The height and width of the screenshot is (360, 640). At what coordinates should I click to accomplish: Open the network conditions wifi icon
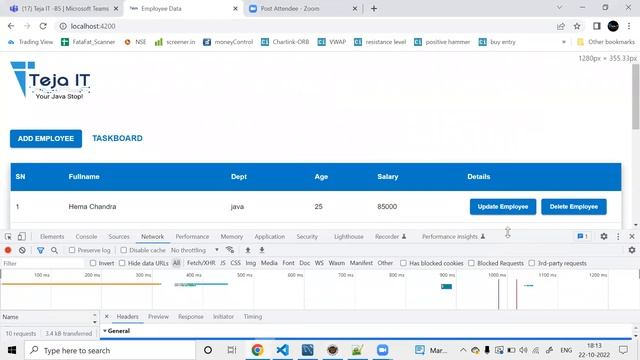(x=230, y=250)
